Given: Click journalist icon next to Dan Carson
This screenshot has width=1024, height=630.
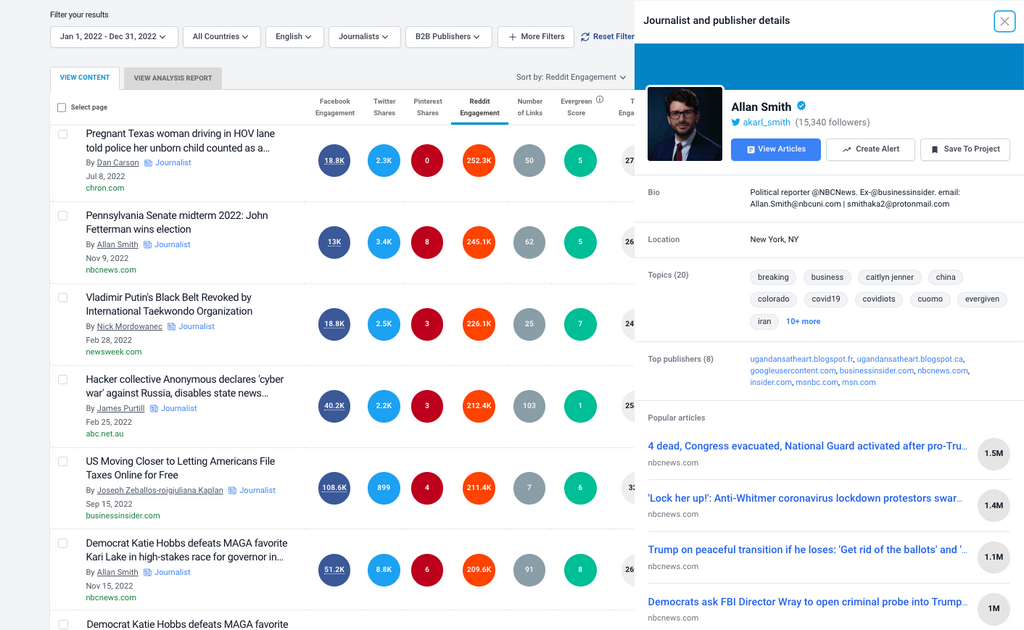Looking at the screenshot, I should [x=148, y=162].
